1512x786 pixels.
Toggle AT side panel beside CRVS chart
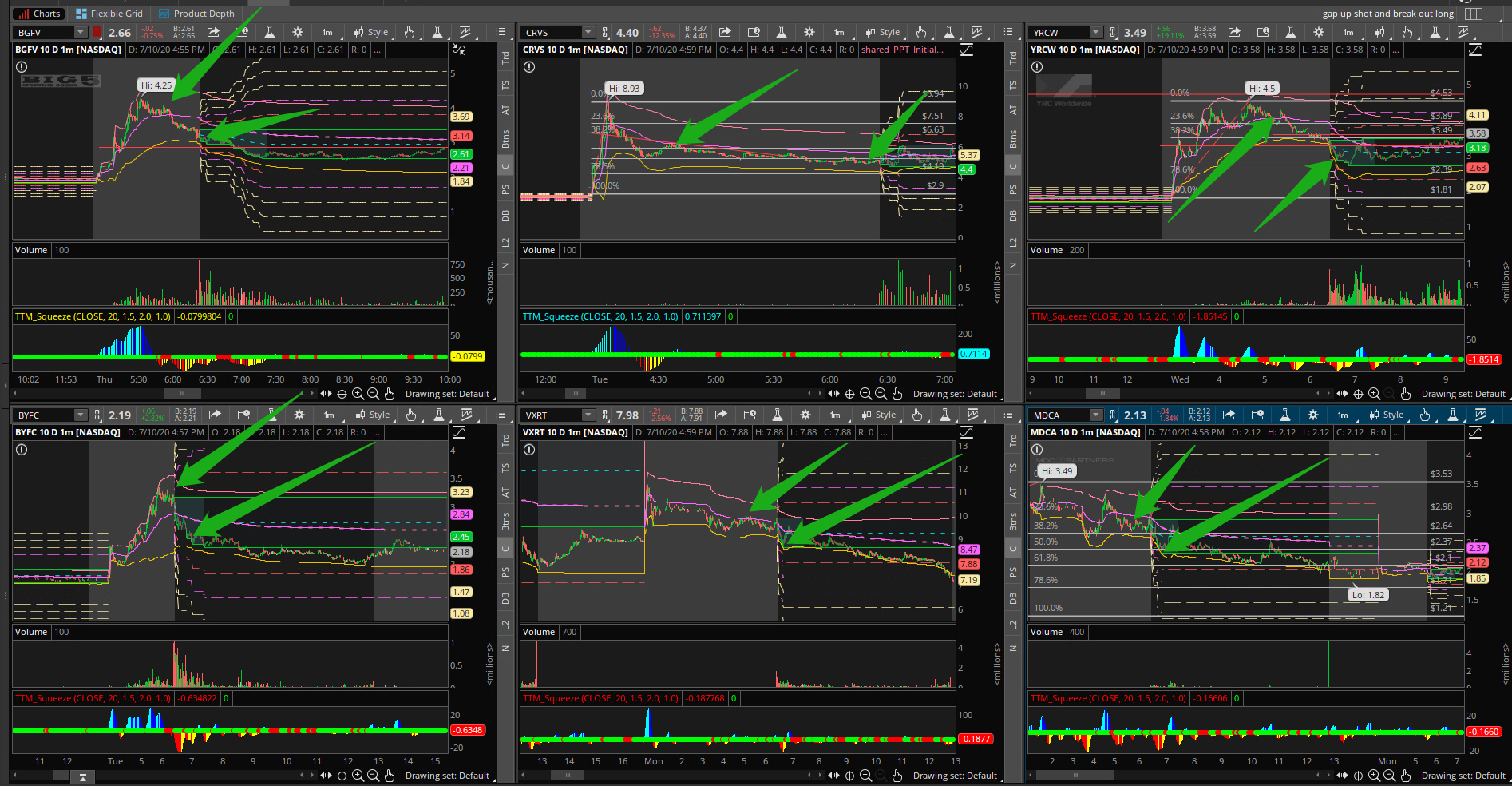tap(1013, 110)
